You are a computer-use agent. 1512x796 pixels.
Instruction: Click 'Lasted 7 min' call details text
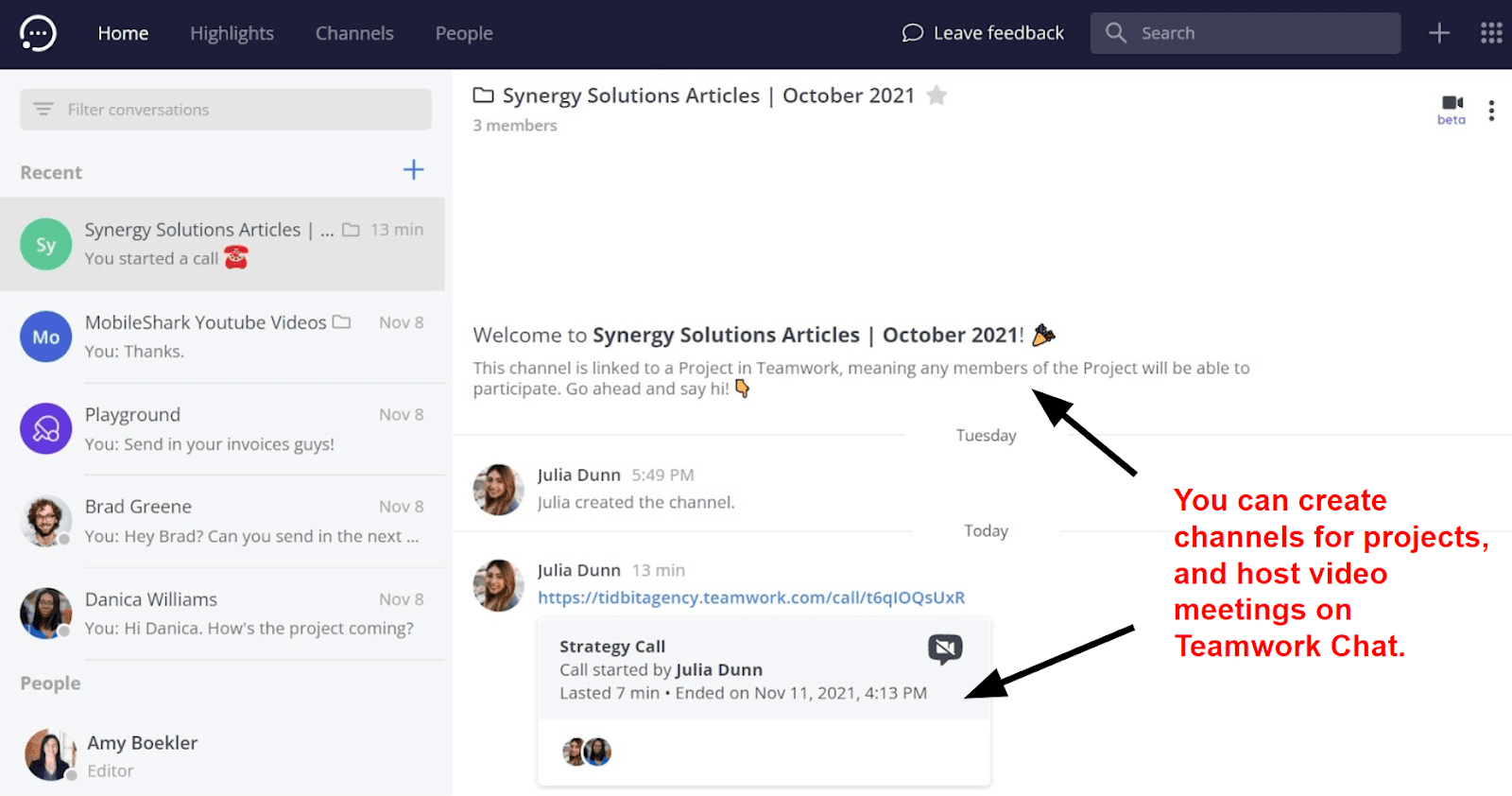click(x=610, y=693)
